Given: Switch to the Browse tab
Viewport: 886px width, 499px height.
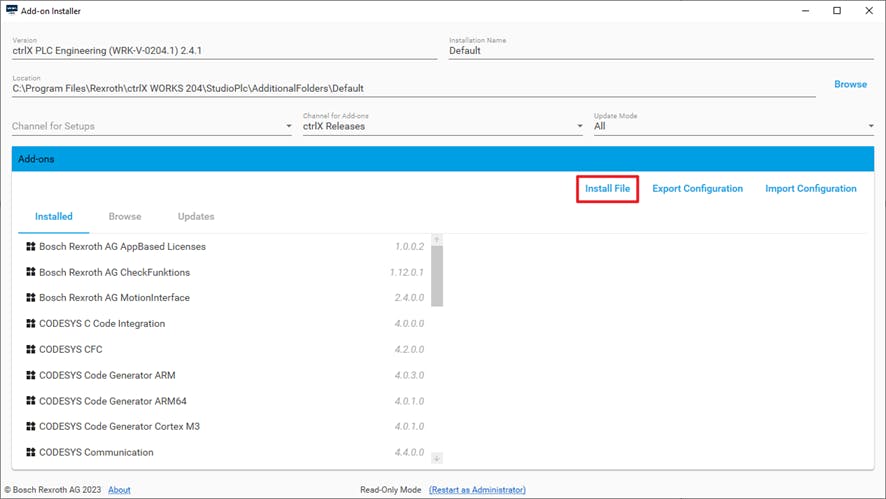Looking at the screenshot, I should pos(125,216).
